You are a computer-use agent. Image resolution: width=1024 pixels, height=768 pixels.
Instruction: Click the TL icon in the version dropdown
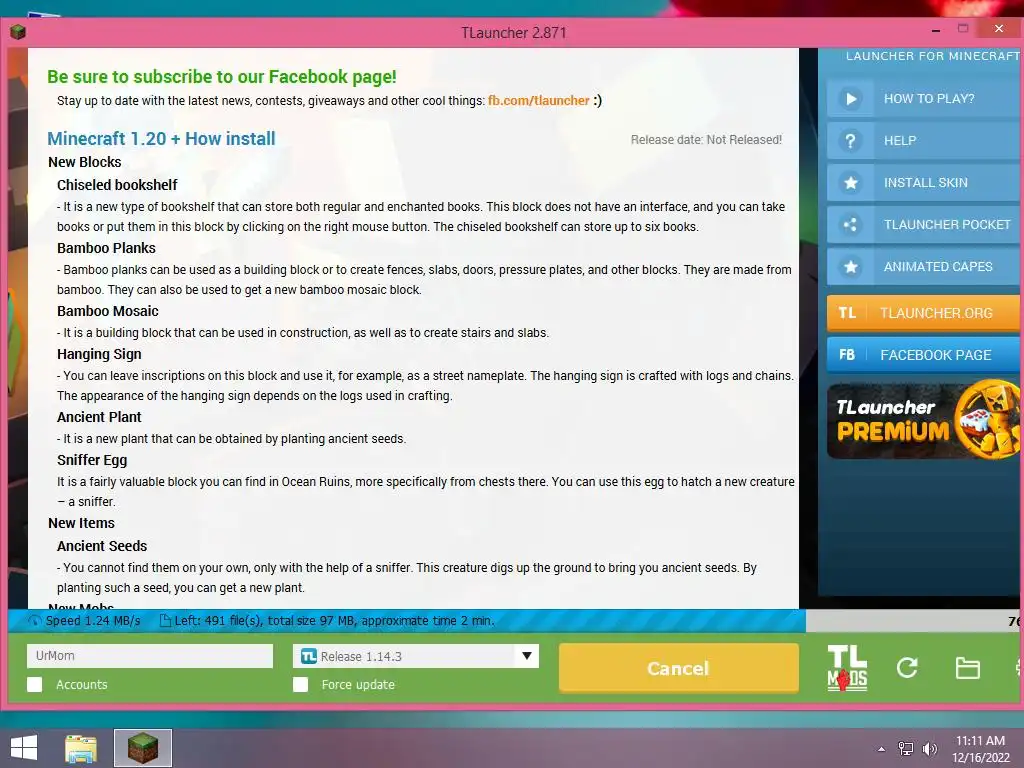[309, 656]
